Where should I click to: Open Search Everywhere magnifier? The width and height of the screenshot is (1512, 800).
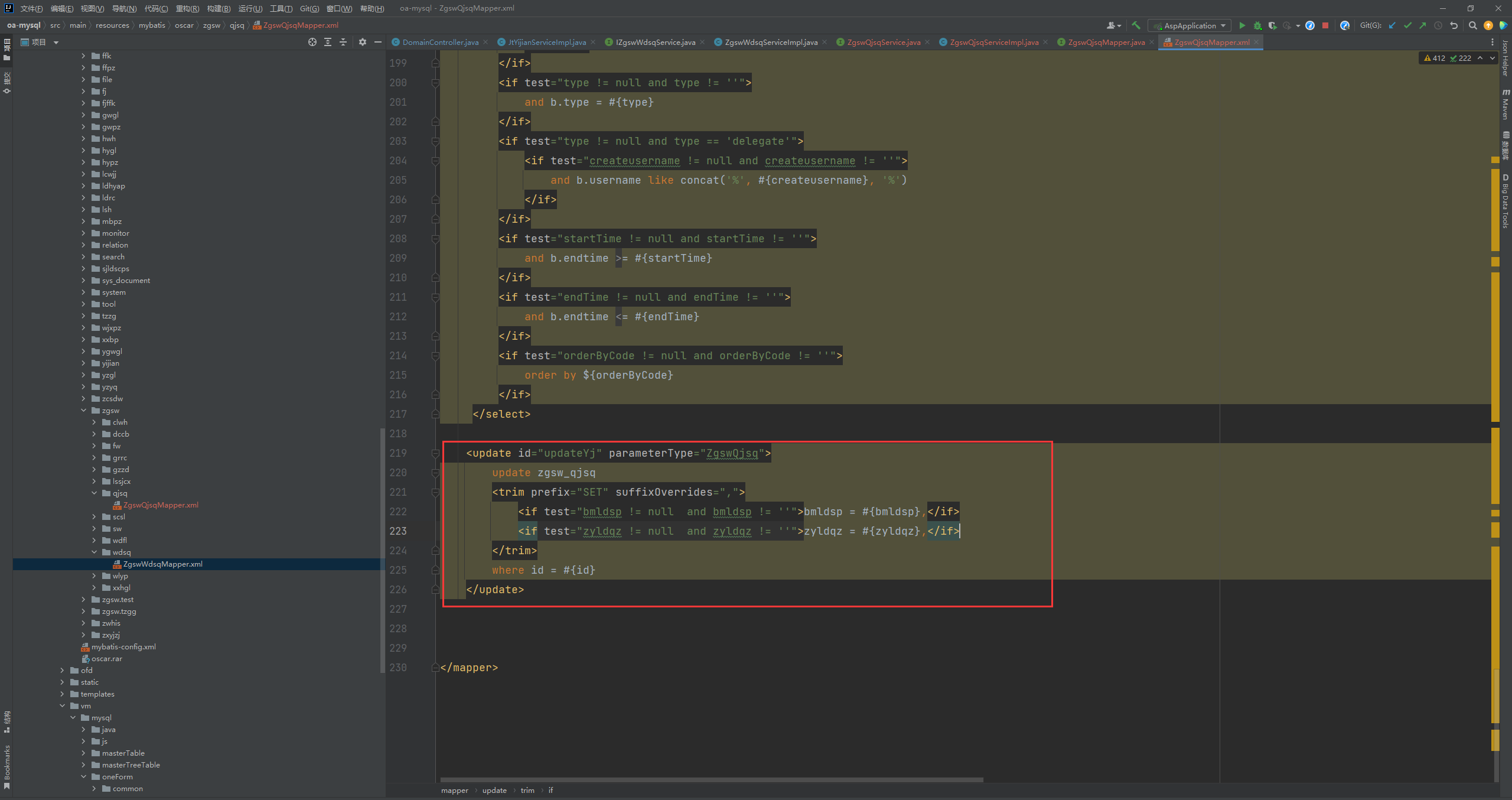(x=1473, y=25)
